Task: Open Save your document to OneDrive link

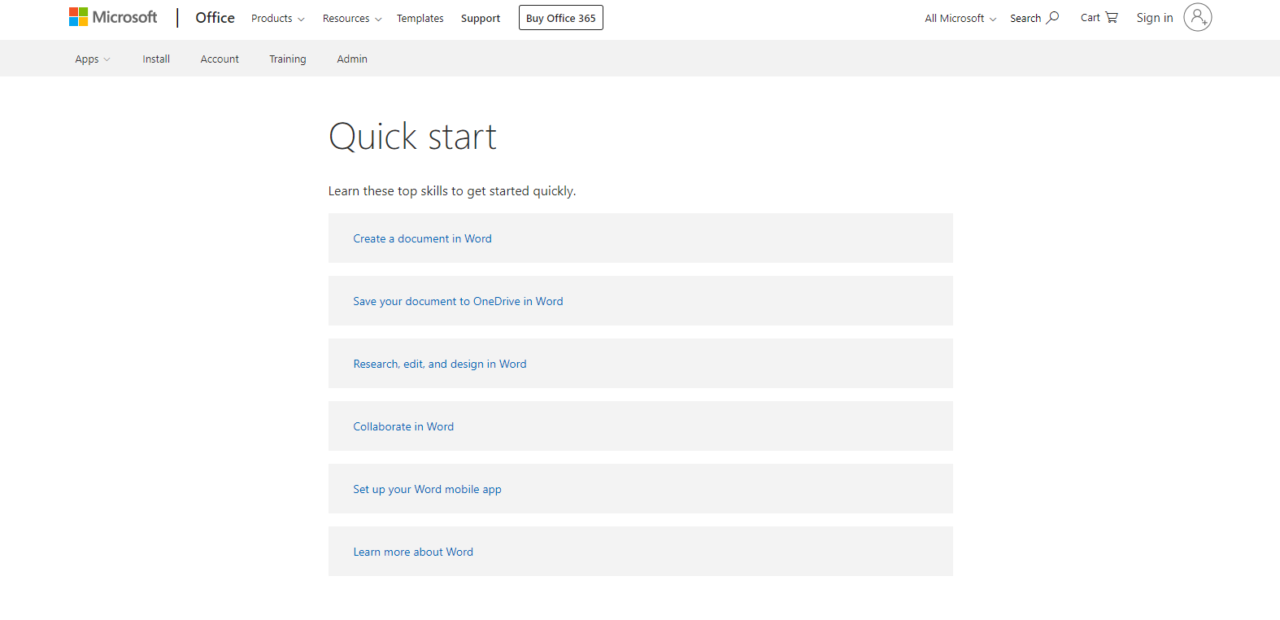Action: 458,301
